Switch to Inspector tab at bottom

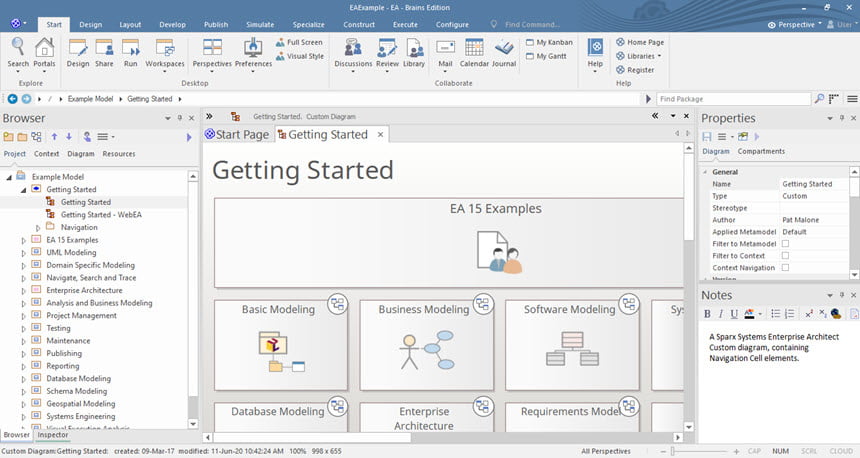coord(53,435)
